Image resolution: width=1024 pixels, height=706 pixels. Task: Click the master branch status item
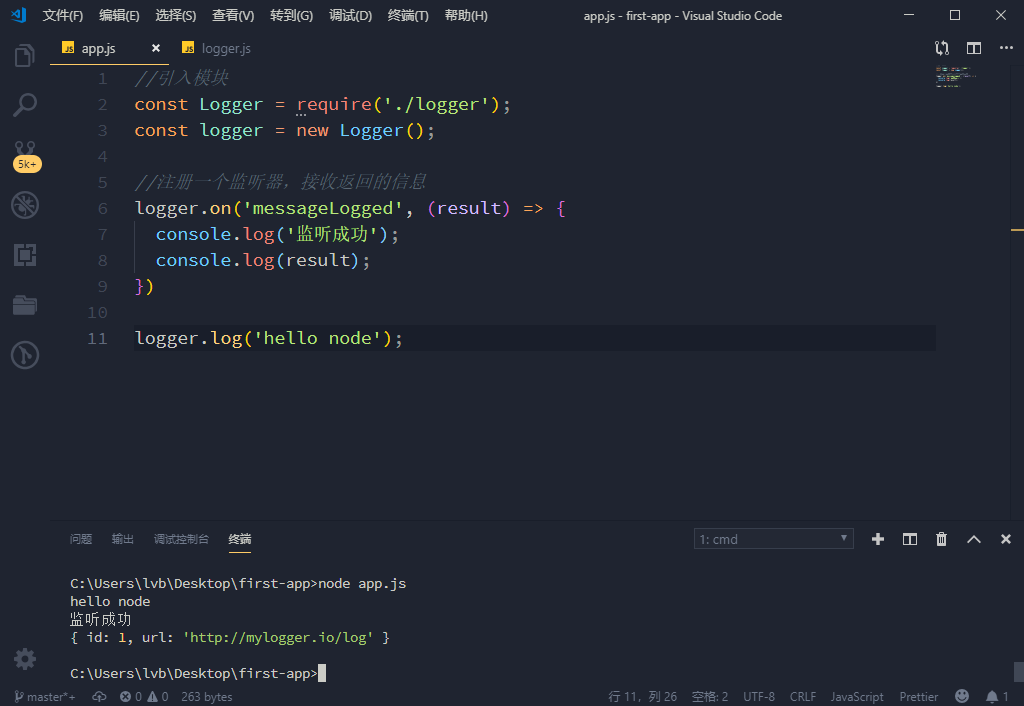coord(44,697)
